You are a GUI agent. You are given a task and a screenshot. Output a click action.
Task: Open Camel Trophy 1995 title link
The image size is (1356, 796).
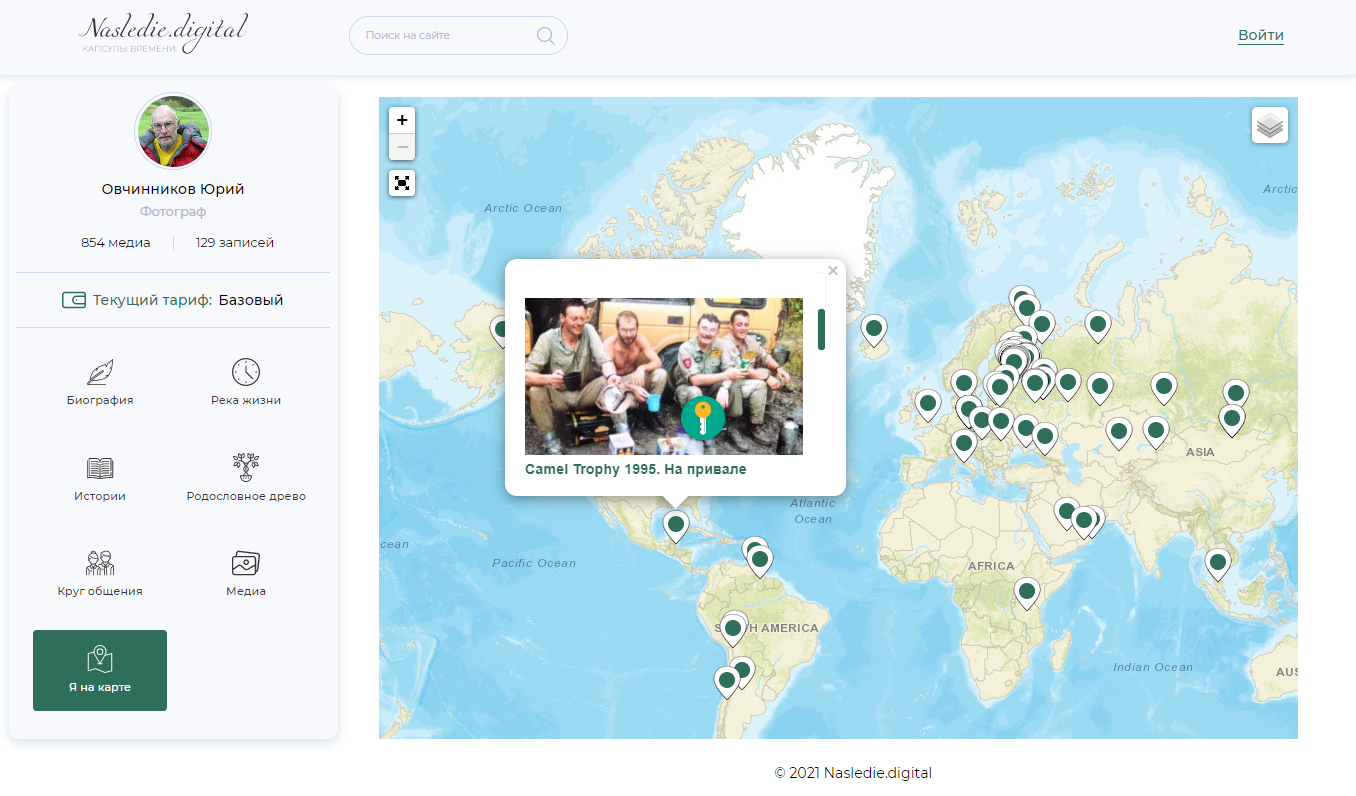pos(636,469)
